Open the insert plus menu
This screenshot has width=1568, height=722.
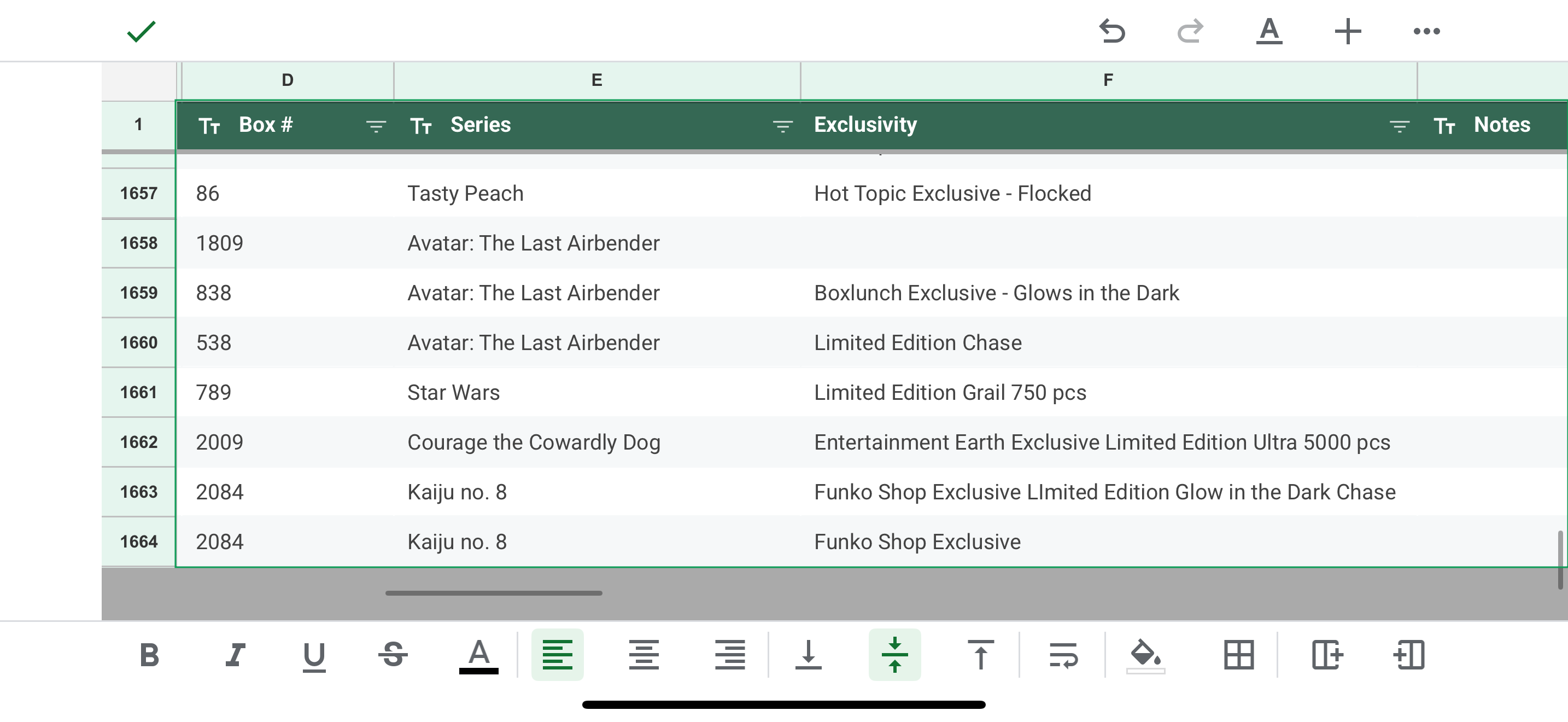(1348, 31)
